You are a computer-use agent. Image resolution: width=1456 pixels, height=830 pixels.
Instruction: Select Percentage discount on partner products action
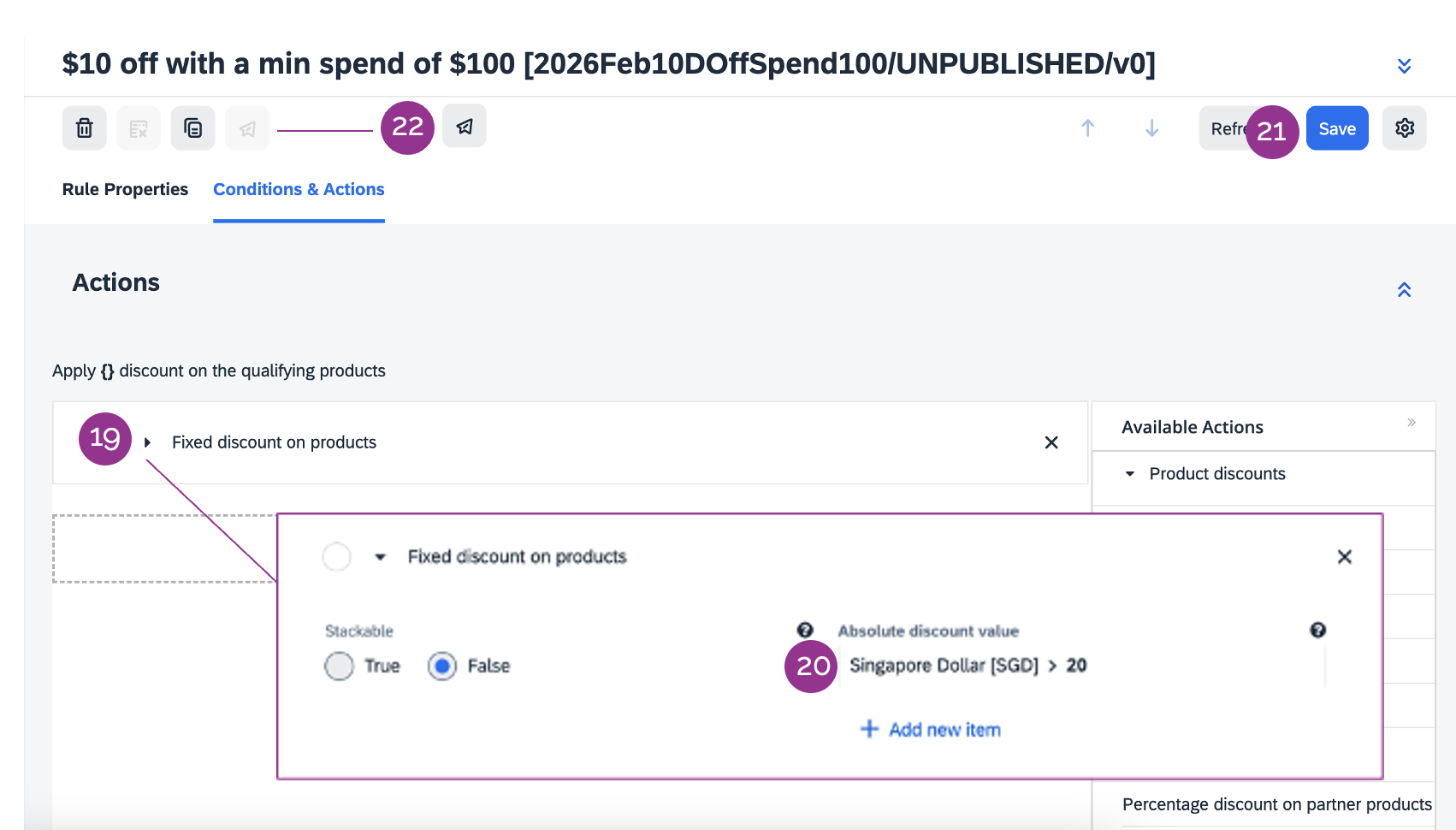pos(1276,804)
